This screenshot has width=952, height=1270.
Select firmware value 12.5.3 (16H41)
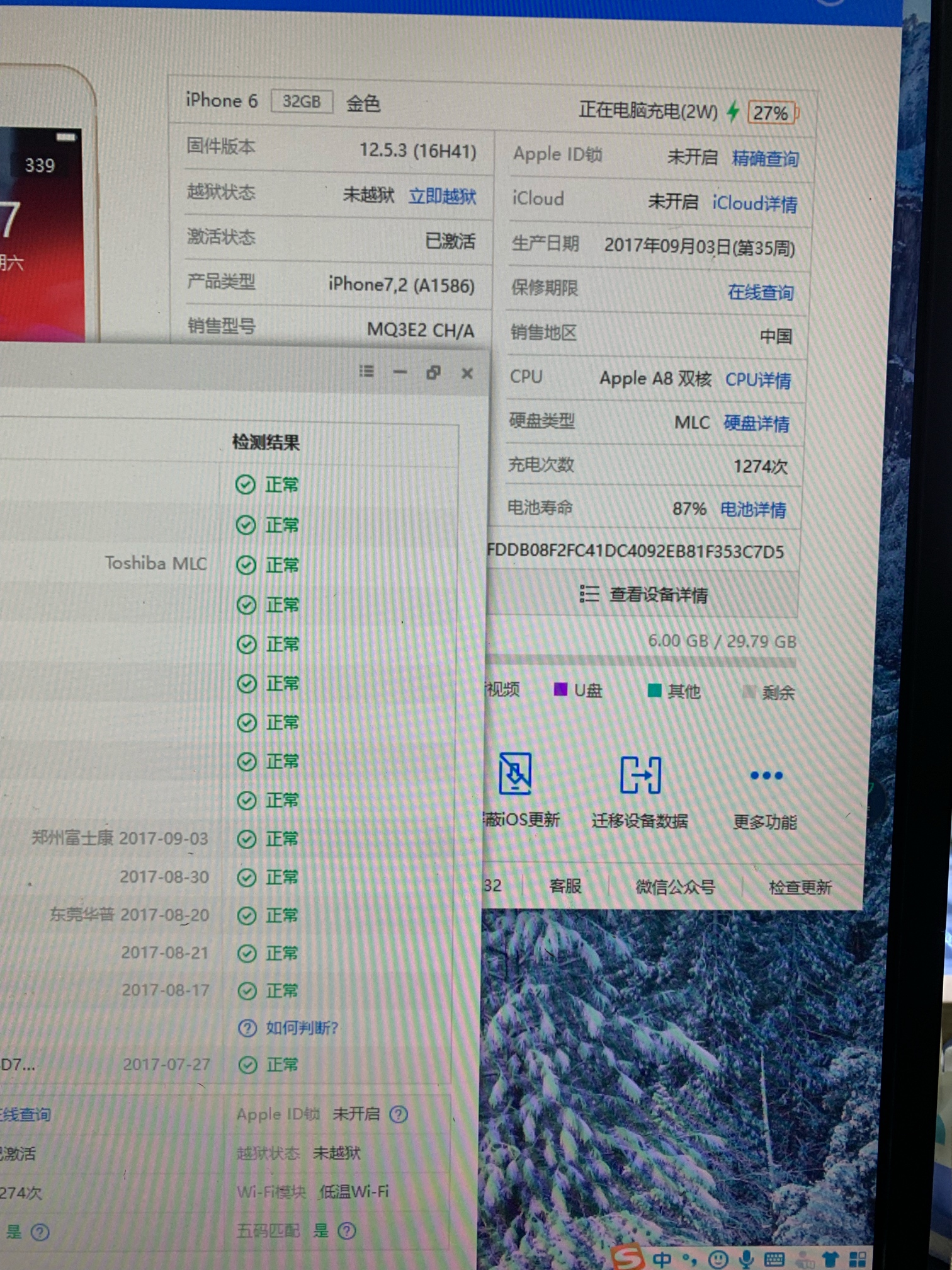pyautogui.click(x=417, y=151)
